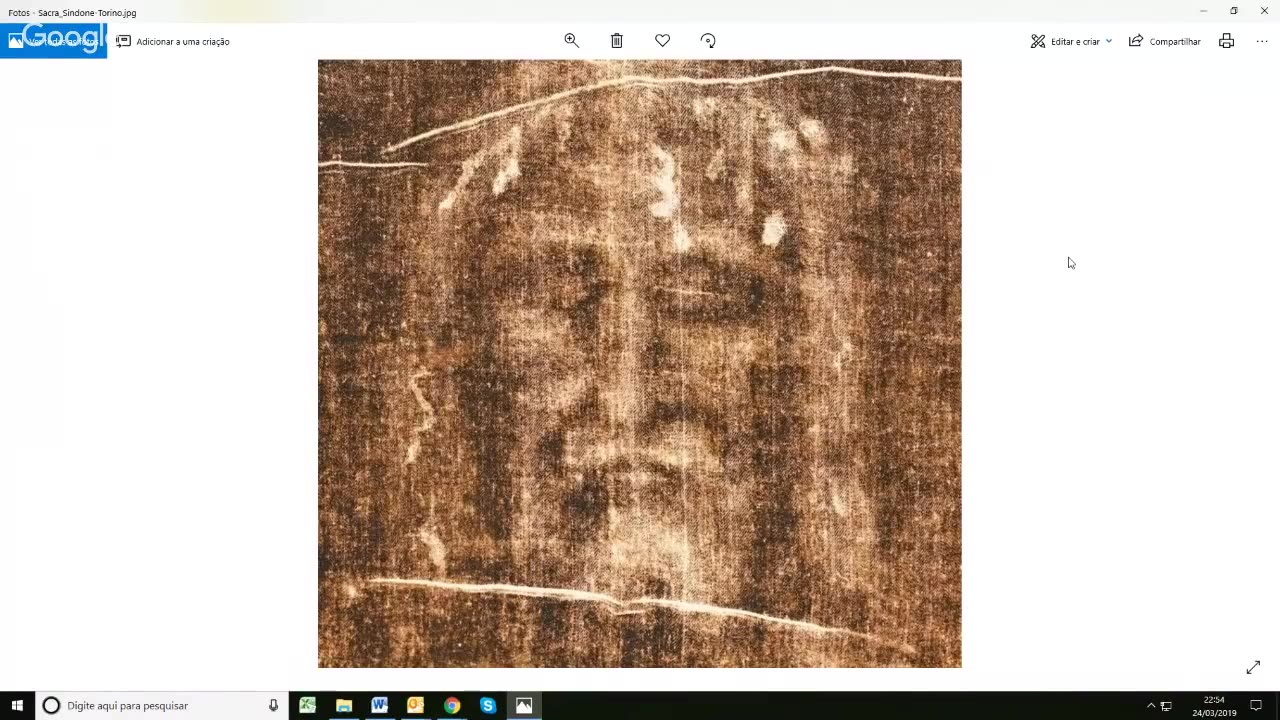Open the three-dot more options menu

1262,41
